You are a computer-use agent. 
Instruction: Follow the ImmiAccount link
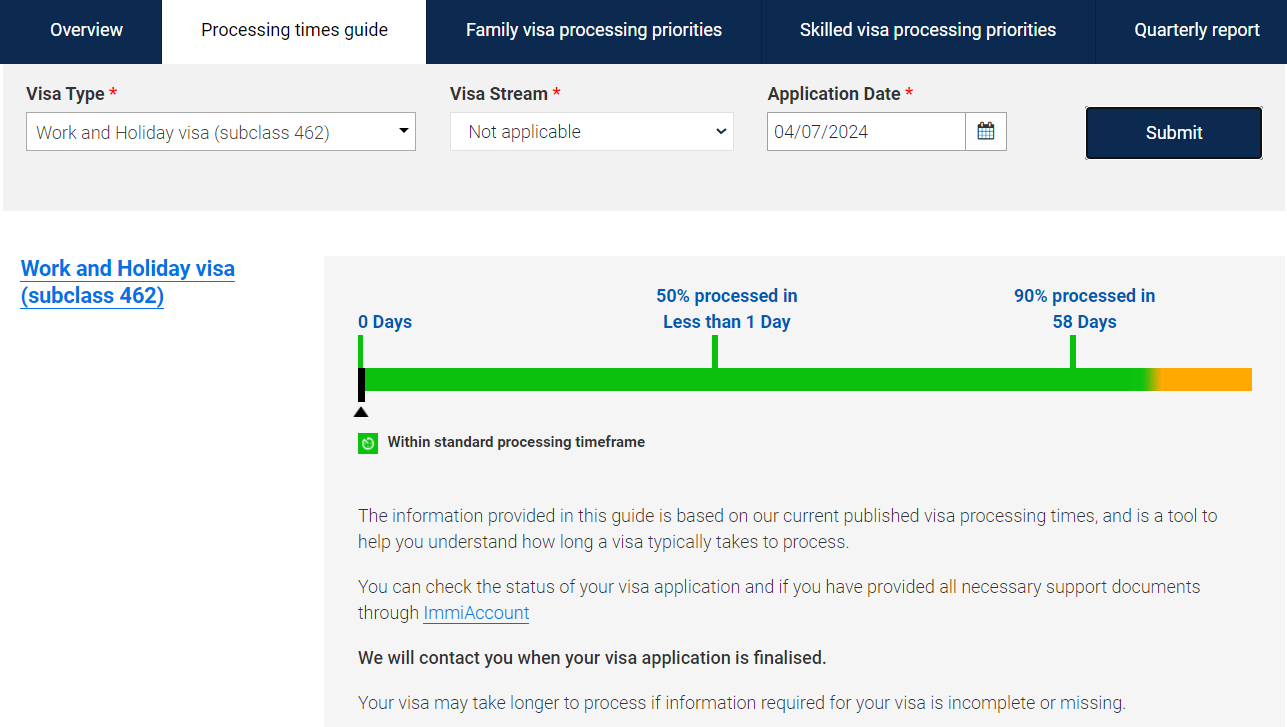pyautogui.click(x=476, y=613)
